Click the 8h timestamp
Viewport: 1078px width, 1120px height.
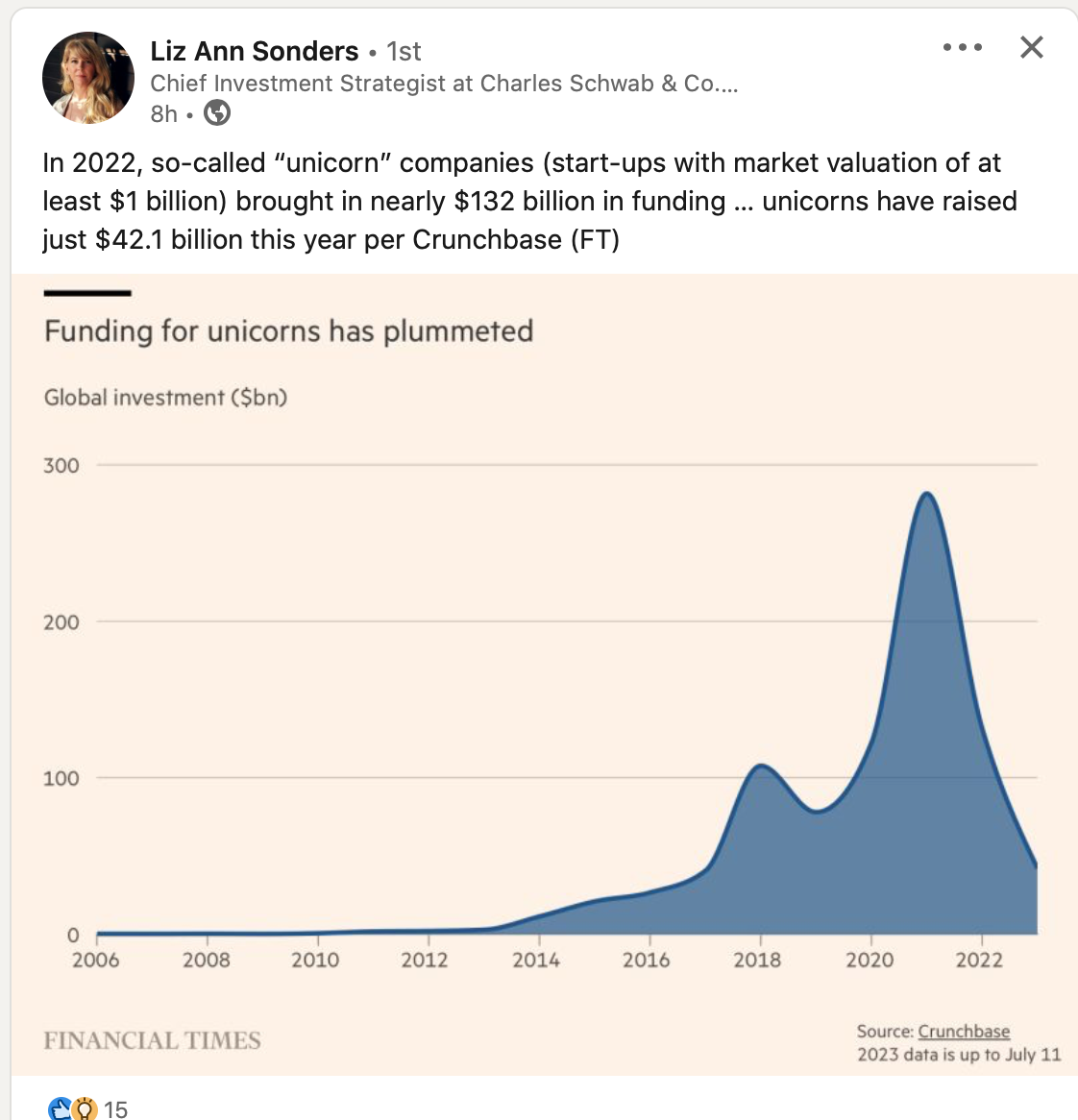click(x=163, y=113)
